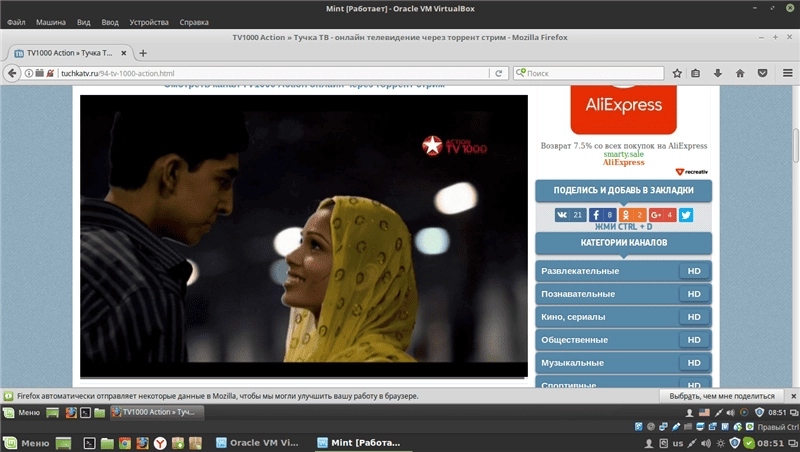
Task: Bookmark this page with the star icon
Action: (677, 73)
